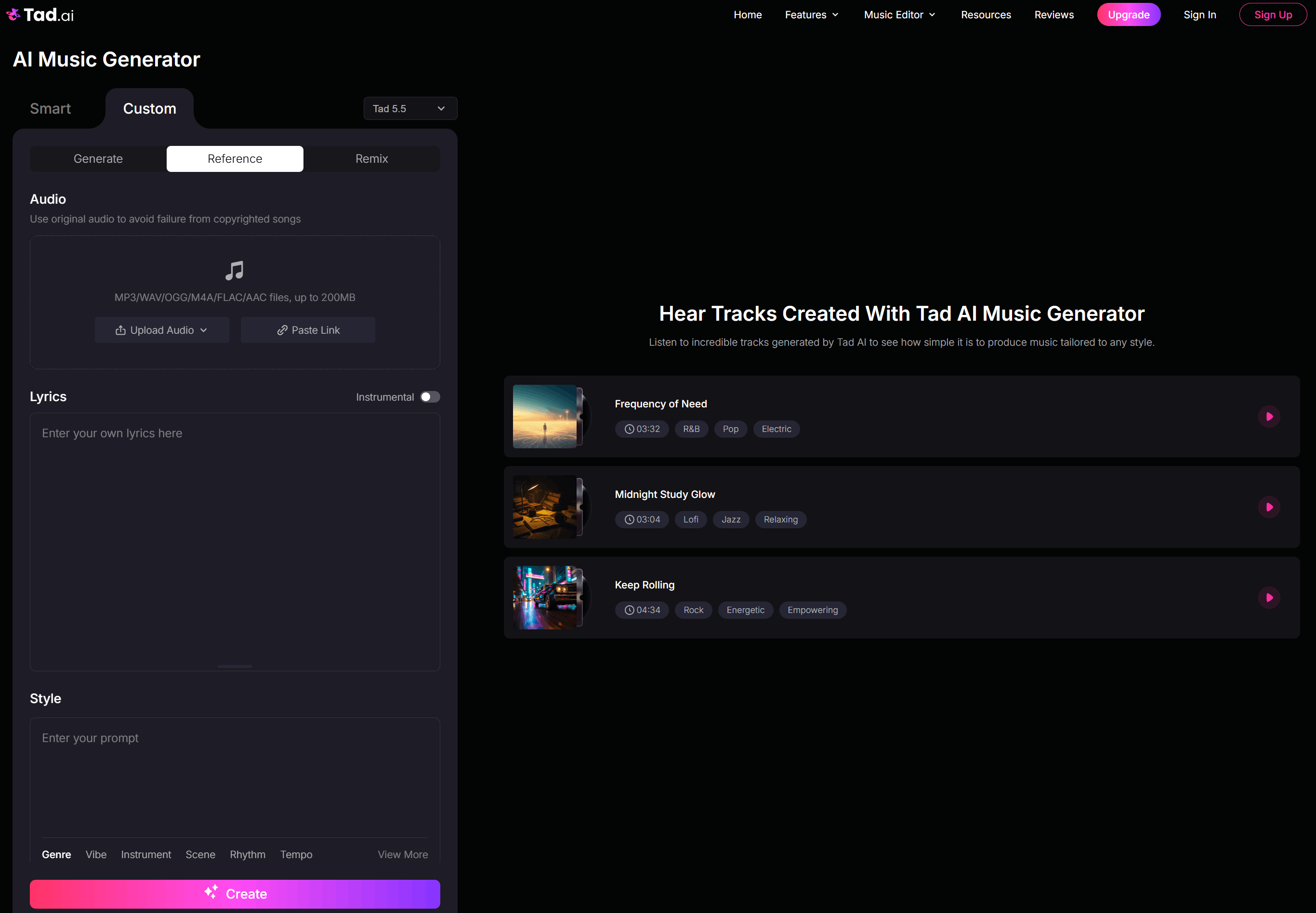Click the 04:34 duration badge
Viewport: 1316px width, 913px height.
click(x=642, y=610)
